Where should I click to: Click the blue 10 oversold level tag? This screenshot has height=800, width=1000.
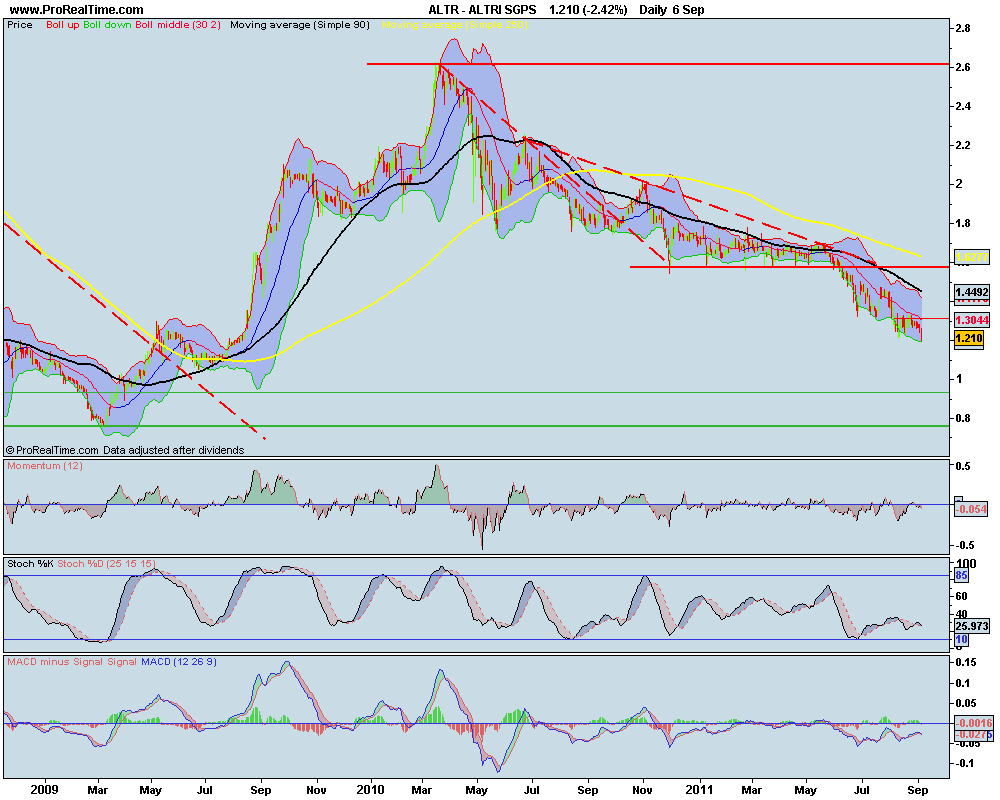tap(961, 639)
